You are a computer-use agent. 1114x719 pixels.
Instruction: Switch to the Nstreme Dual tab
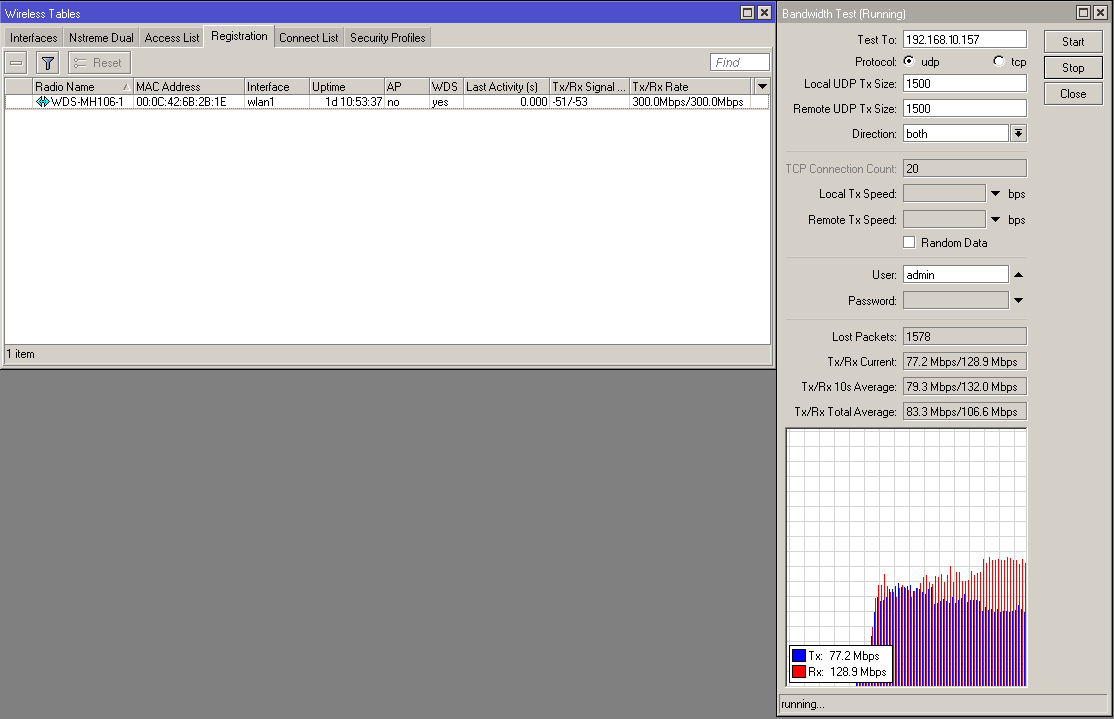click(x=101, y=38)
